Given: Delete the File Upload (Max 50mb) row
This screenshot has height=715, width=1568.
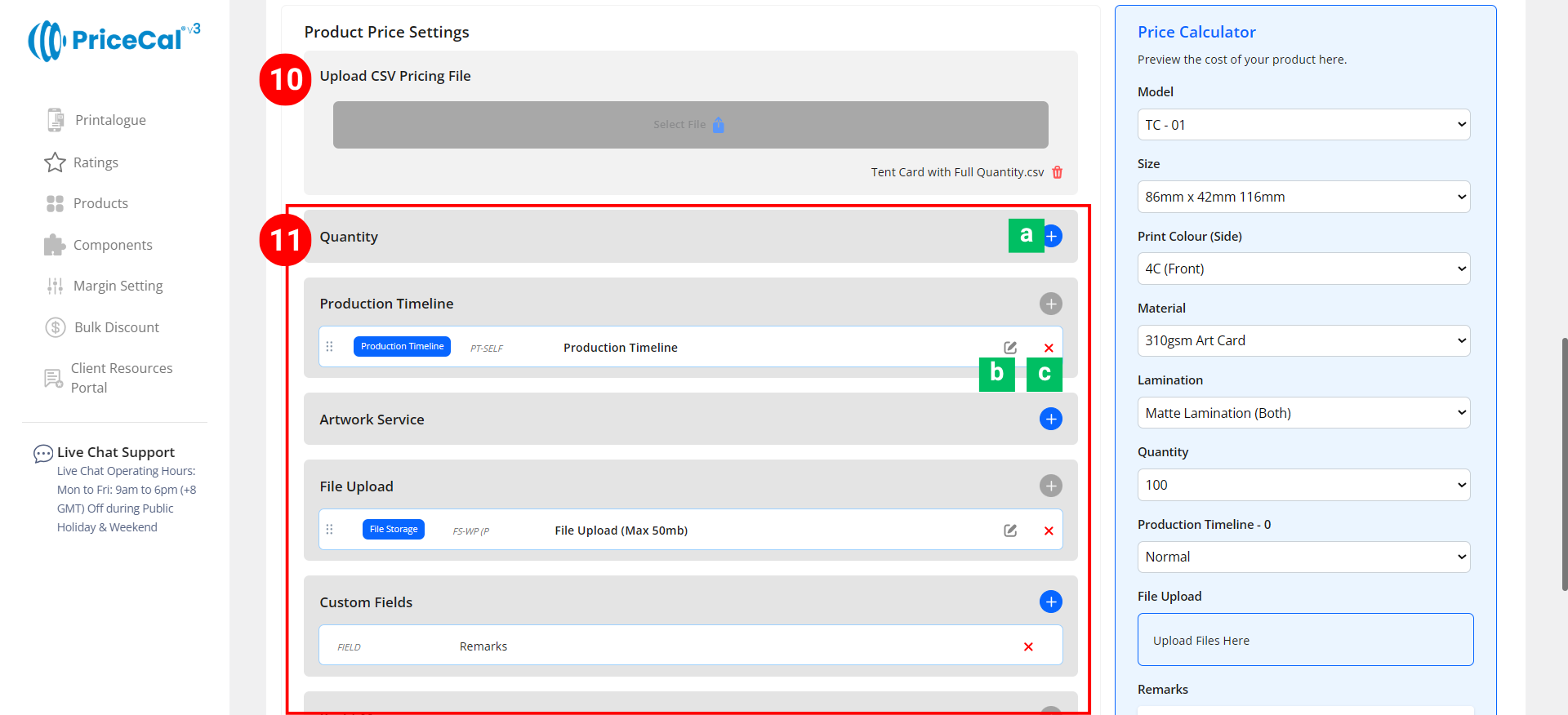Looking at the screenshot, I should pos(1049,531).
